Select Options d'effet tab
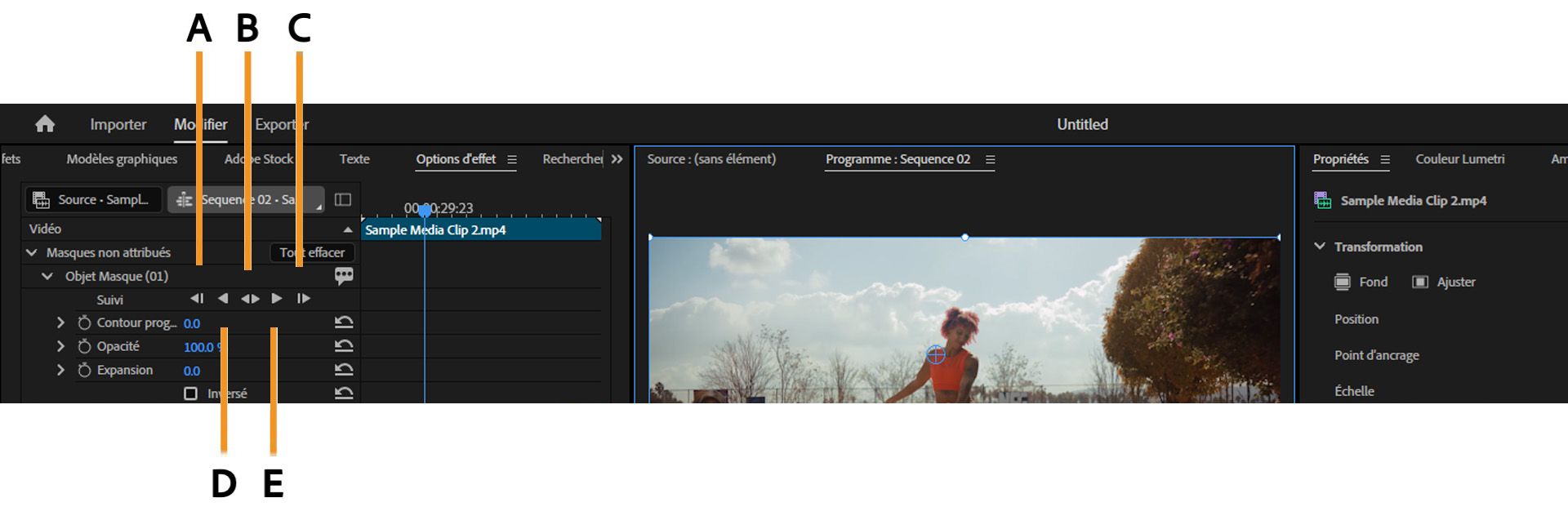Screen dimensions: 1568x507 456,159
